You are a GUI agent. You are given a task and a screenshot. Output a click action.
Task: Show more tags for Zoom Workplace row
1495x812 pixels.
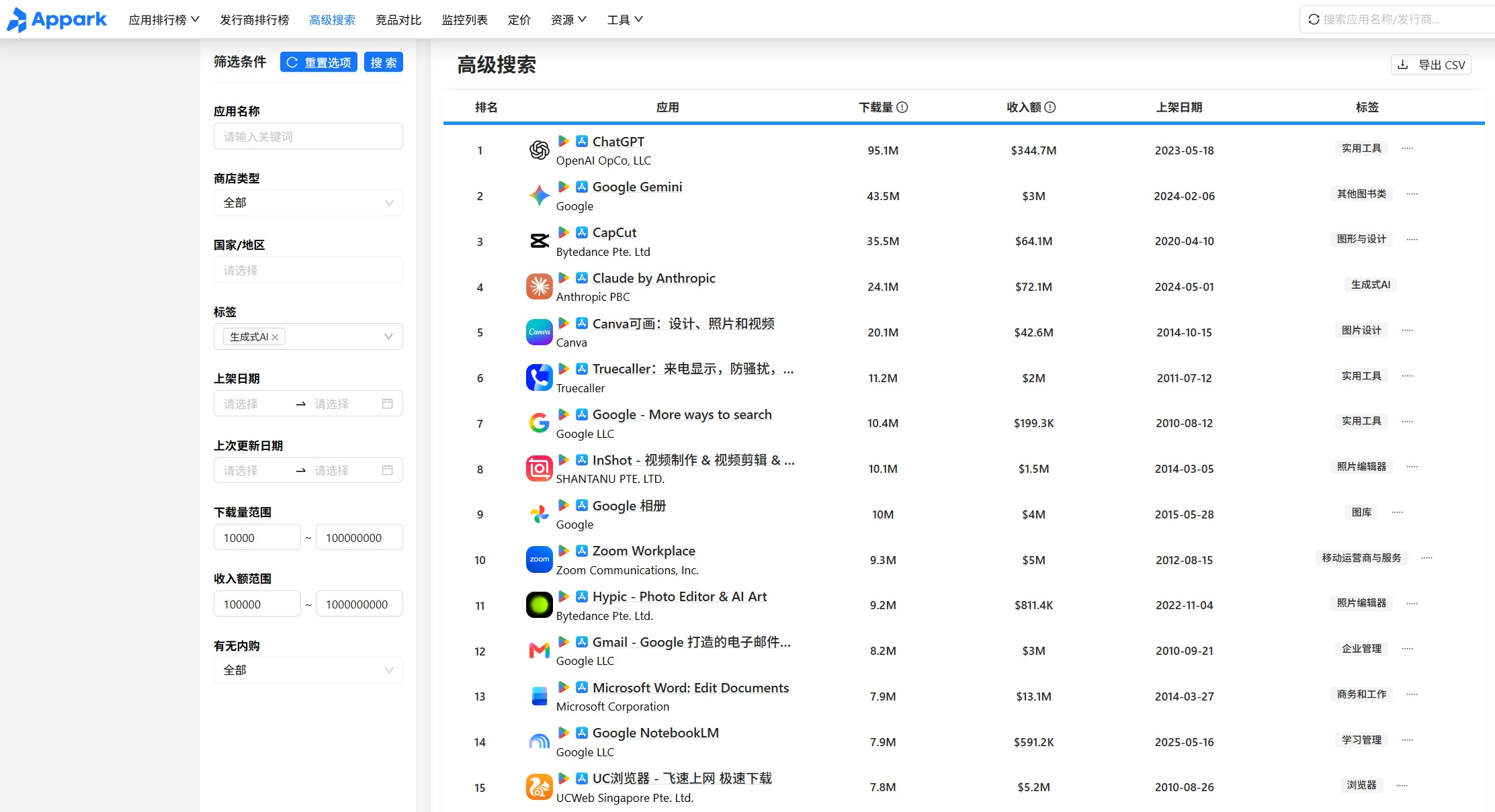click(x=1426, y=558)
